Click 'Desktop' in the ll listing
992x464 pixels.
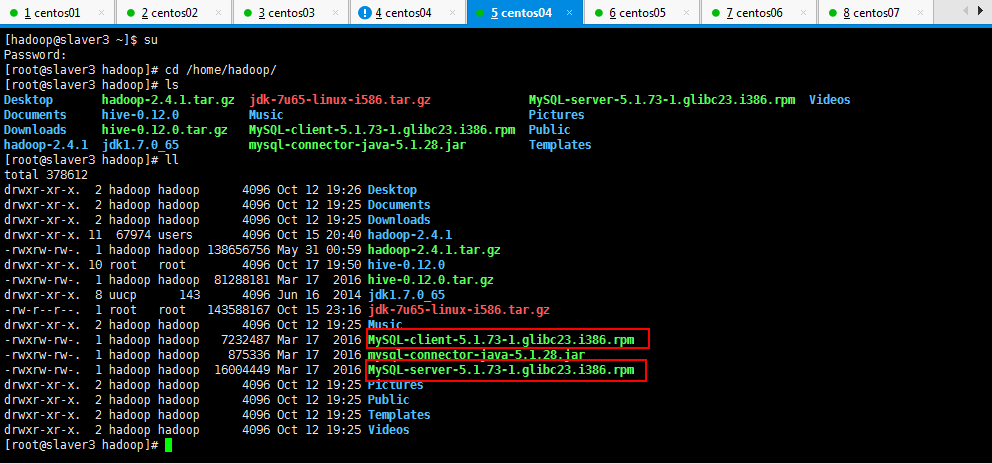(x=392, y=190)
